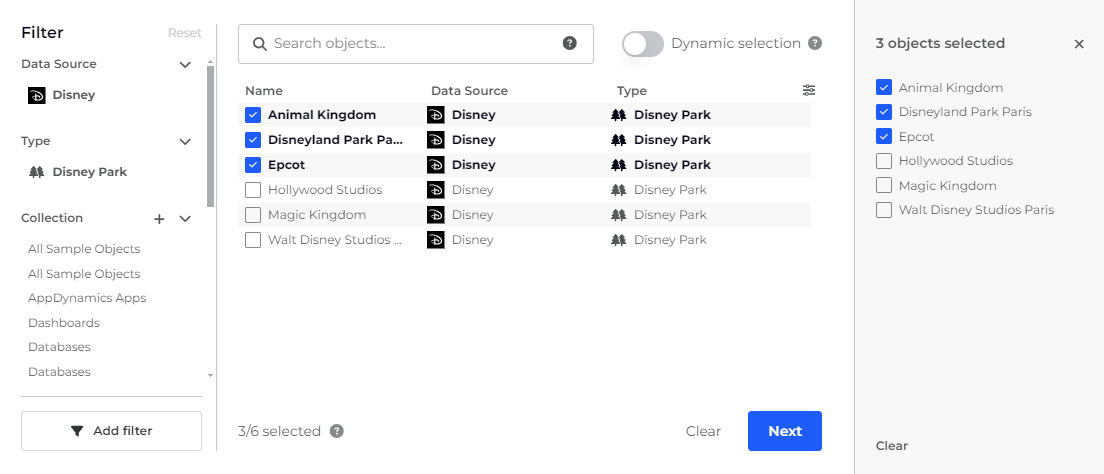Click into the Search objects field
Screen dimensions: 1104x474
point(415,44)
